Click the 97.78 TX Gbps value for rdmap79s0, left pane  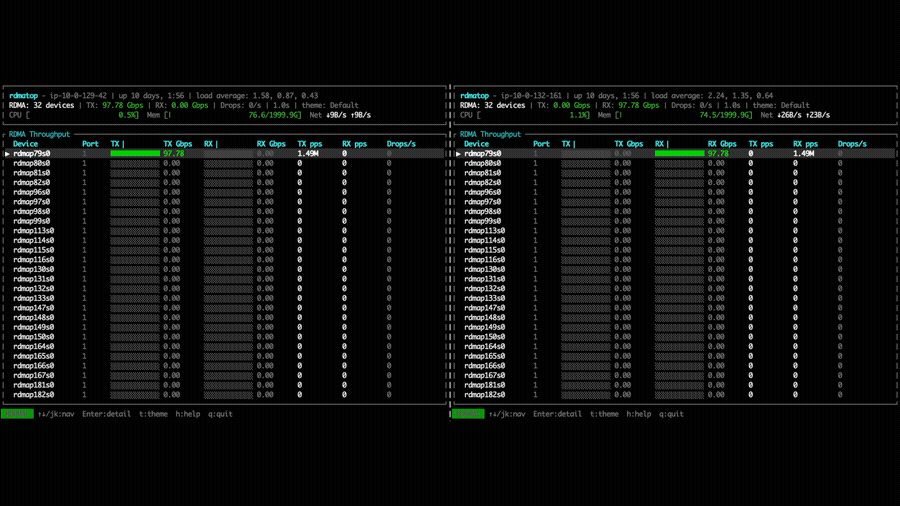pos(173,154)
